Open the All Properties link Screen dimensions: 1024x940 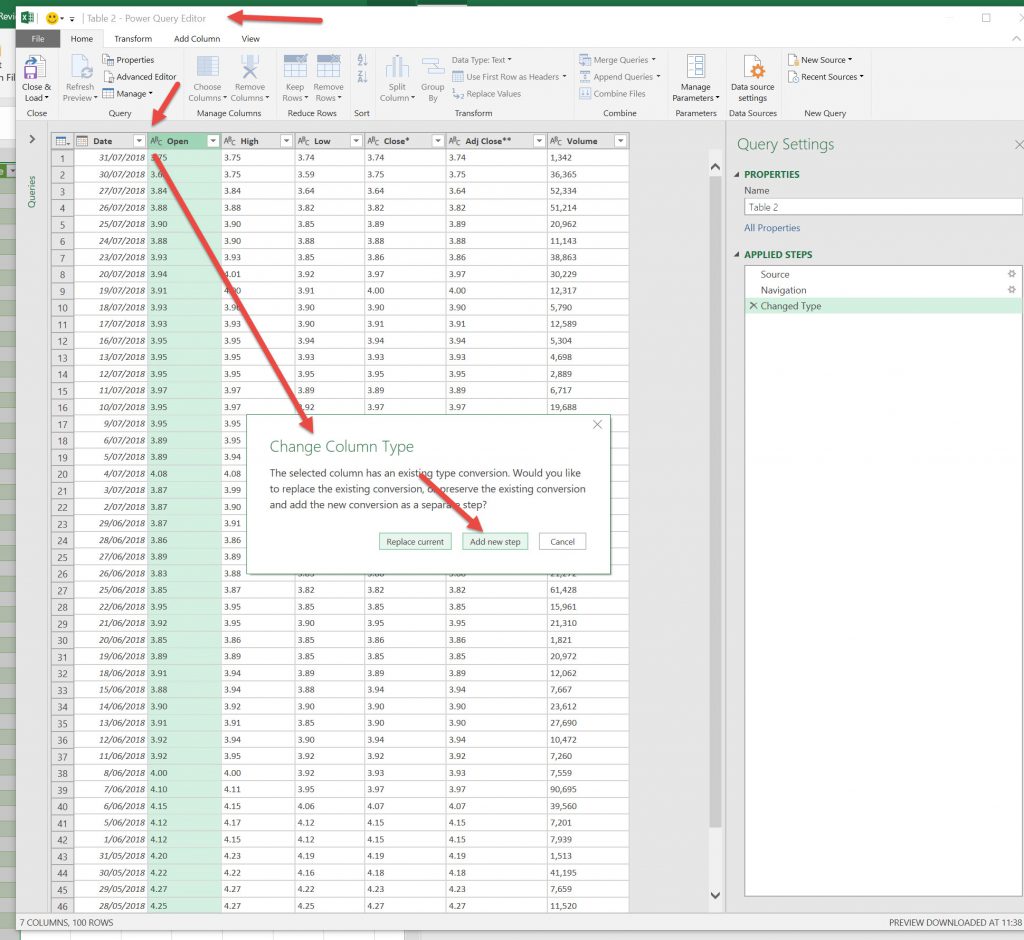pos(772,228)
